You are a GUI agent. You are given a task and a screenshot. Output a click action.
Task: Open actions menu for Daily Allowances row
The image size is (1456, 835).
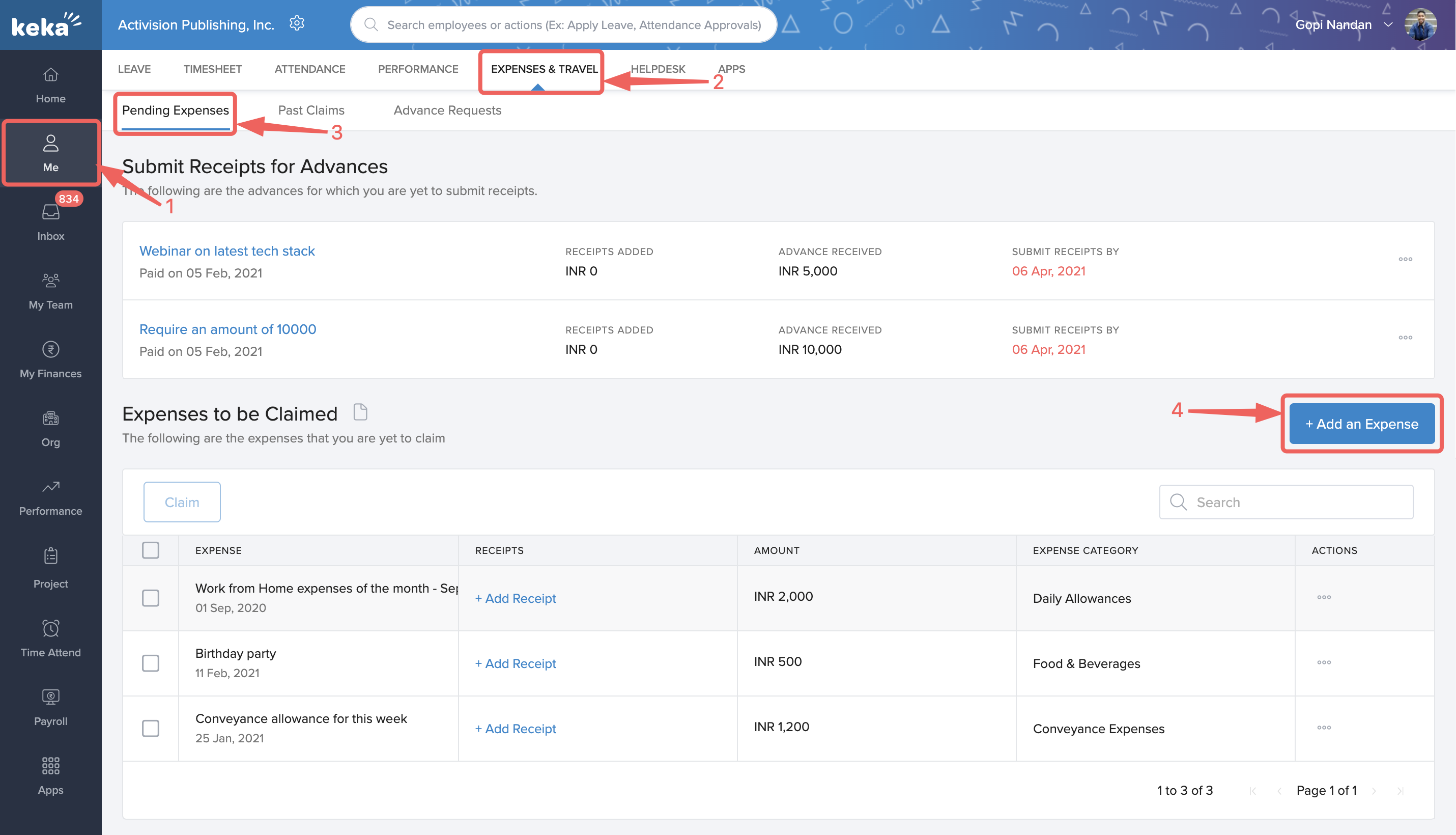(1324, 597)
